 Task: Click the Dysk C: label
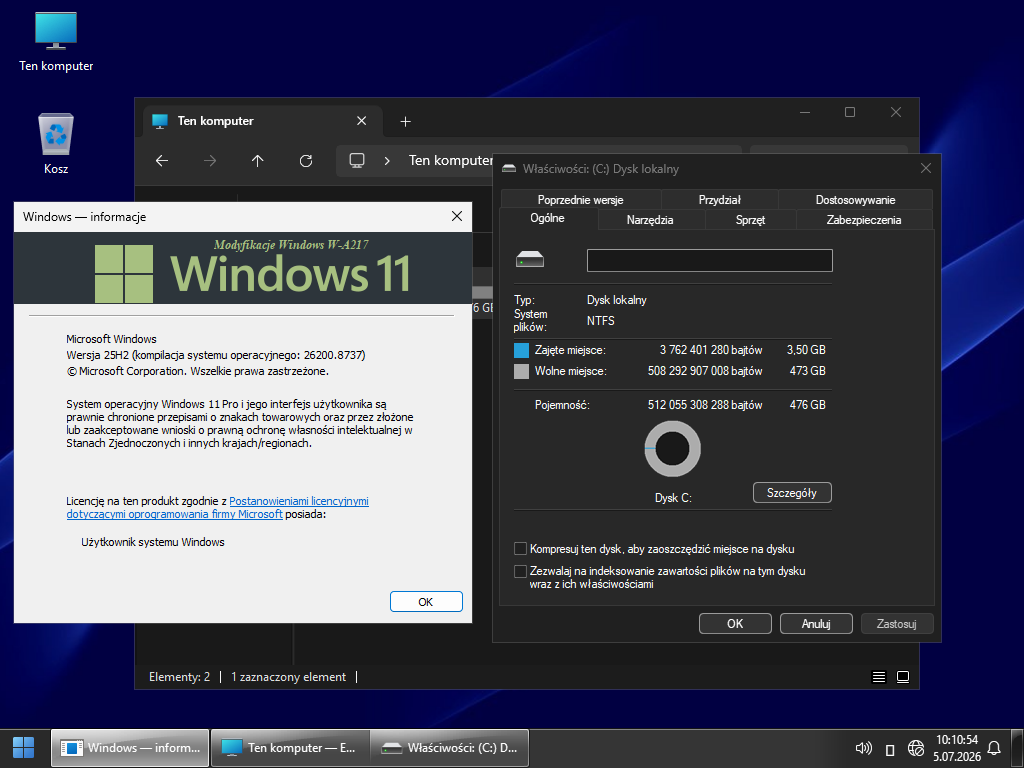tap(673, 498)
